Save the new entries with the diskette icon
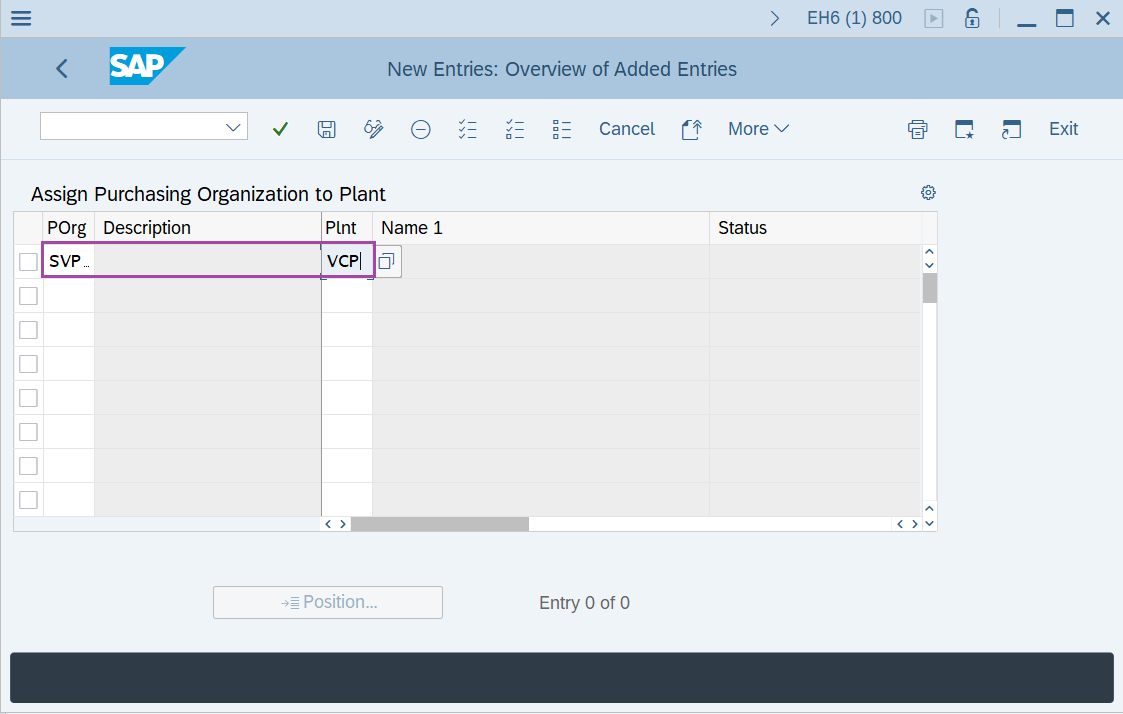Screen dimensions: 1123x714 pos(326,128)
